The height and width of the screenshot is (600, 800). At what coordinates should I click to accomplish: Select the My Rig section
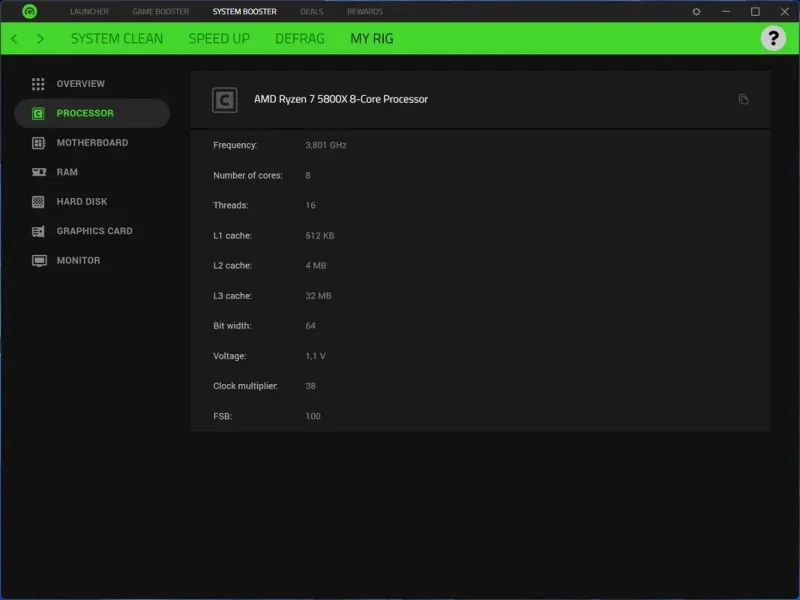click(372, 39)
